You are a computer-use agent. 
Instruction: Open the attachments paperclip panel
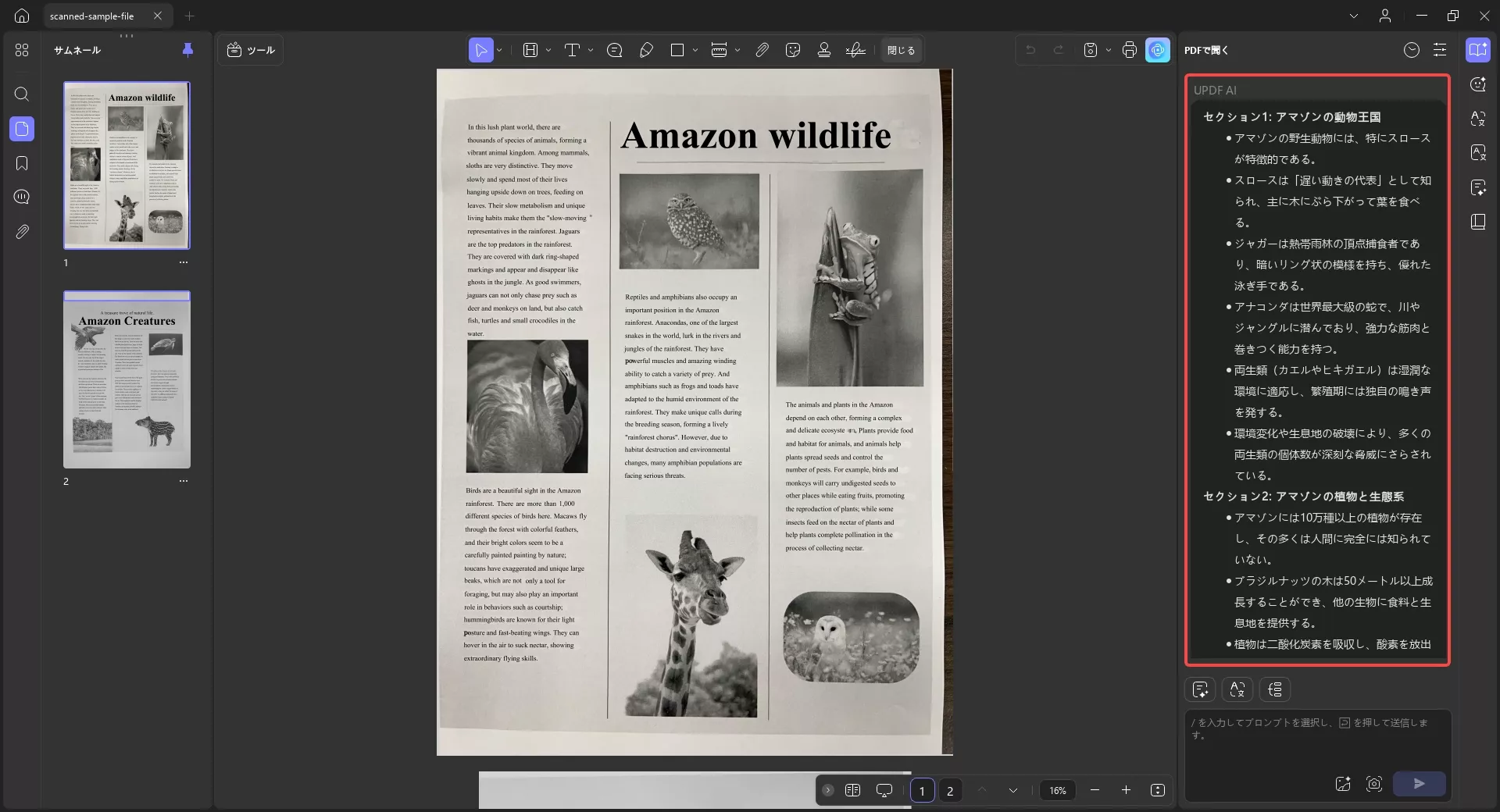22,232
